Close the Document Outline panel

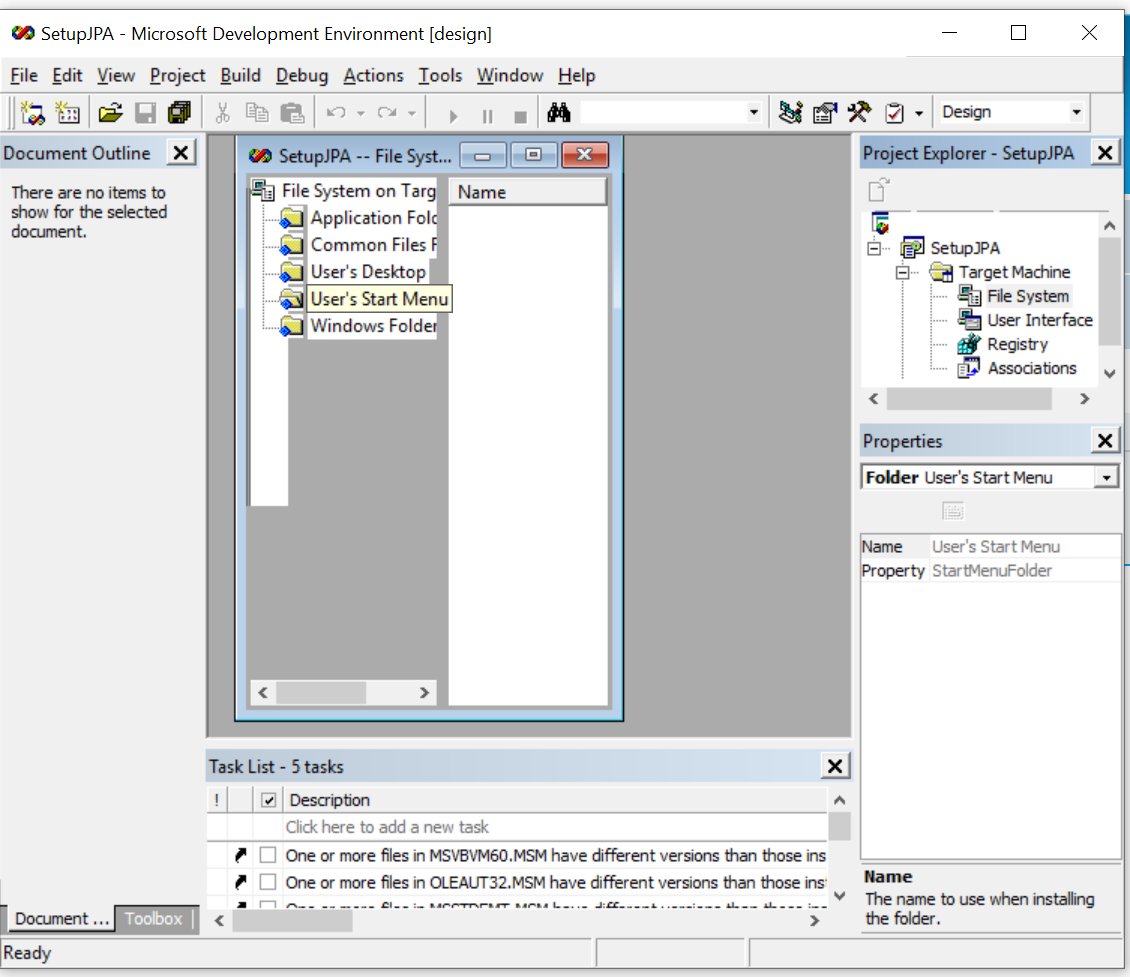tap(180, 153)
